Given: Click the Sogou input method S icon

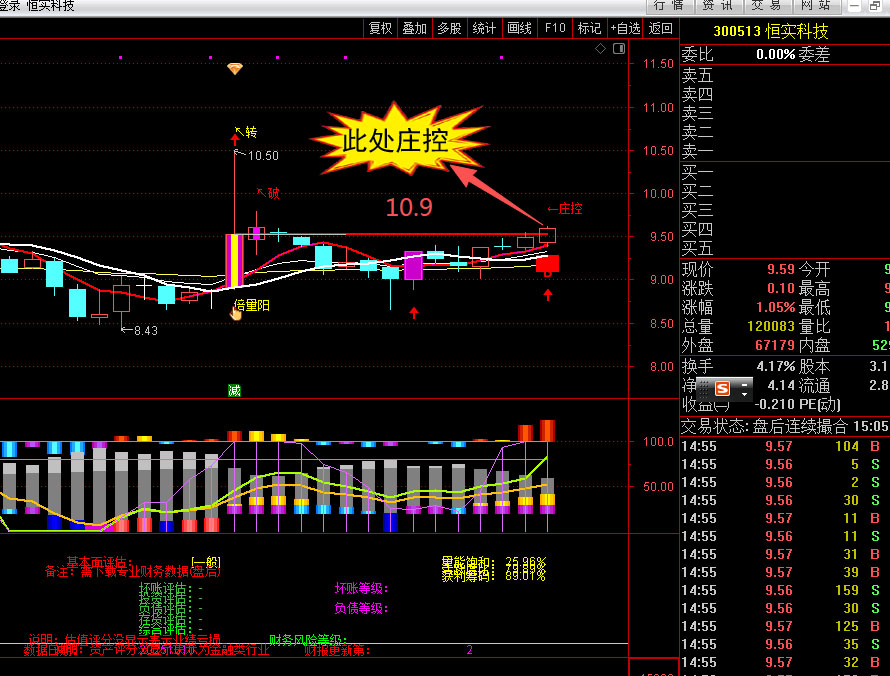Looking at the screenshot, I should click(x=720, y=386).
